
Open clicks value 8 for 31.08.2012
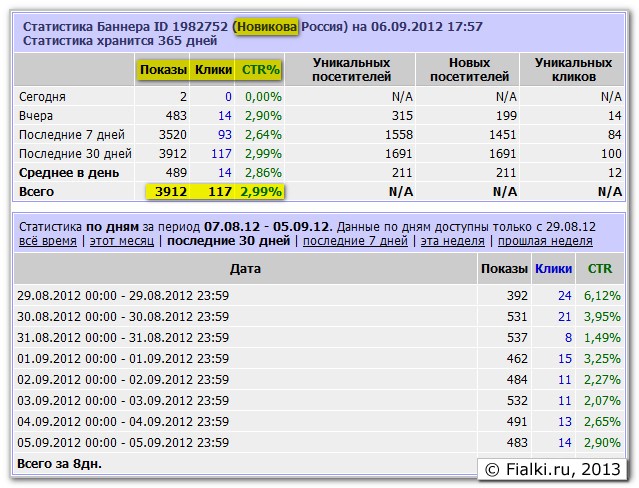(x=568, y=338)
